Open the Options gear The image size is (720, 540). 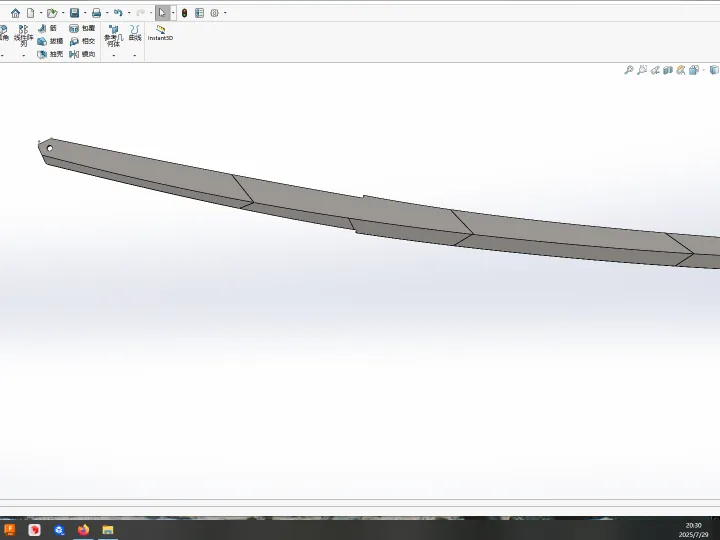(214, 13)
